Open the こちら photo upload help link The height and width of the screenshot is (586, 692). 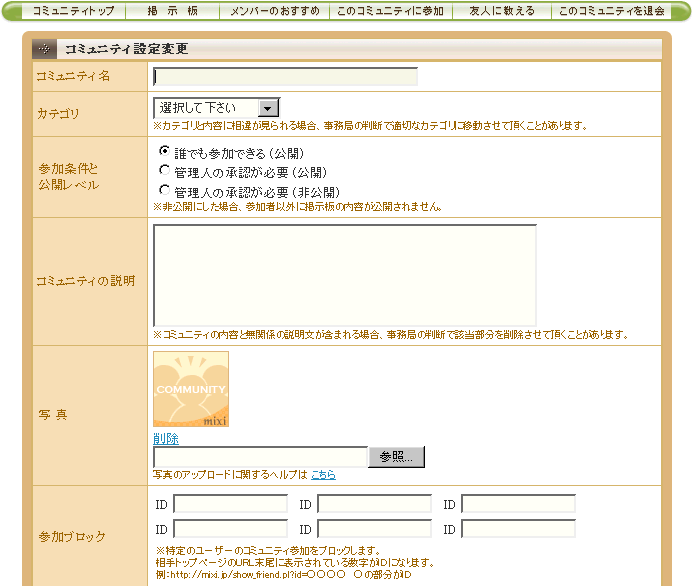[x=322, y=474]
